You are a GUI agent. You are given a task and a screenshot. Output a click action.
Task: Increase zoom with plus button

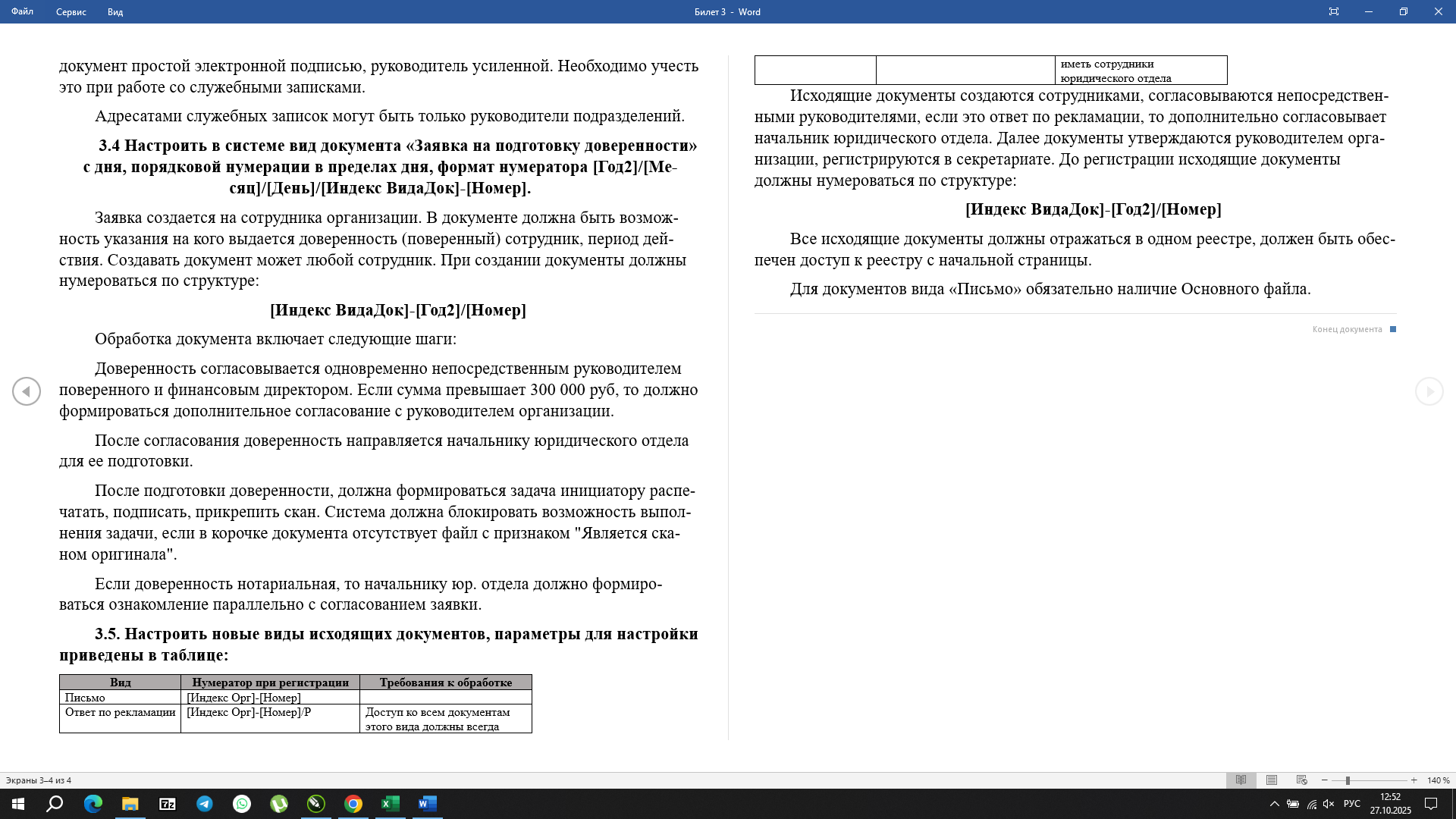coord(1414,780)
